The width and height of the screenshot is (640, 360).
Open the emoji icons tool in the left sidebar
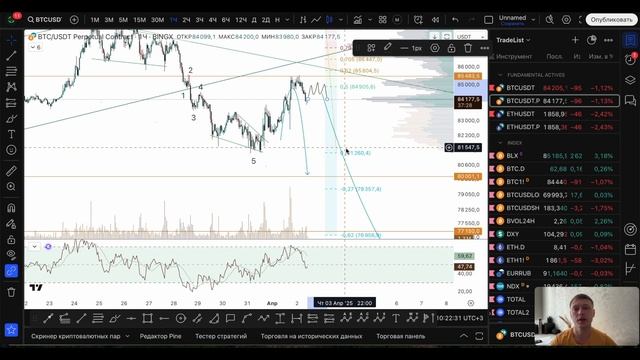[11, 150]
